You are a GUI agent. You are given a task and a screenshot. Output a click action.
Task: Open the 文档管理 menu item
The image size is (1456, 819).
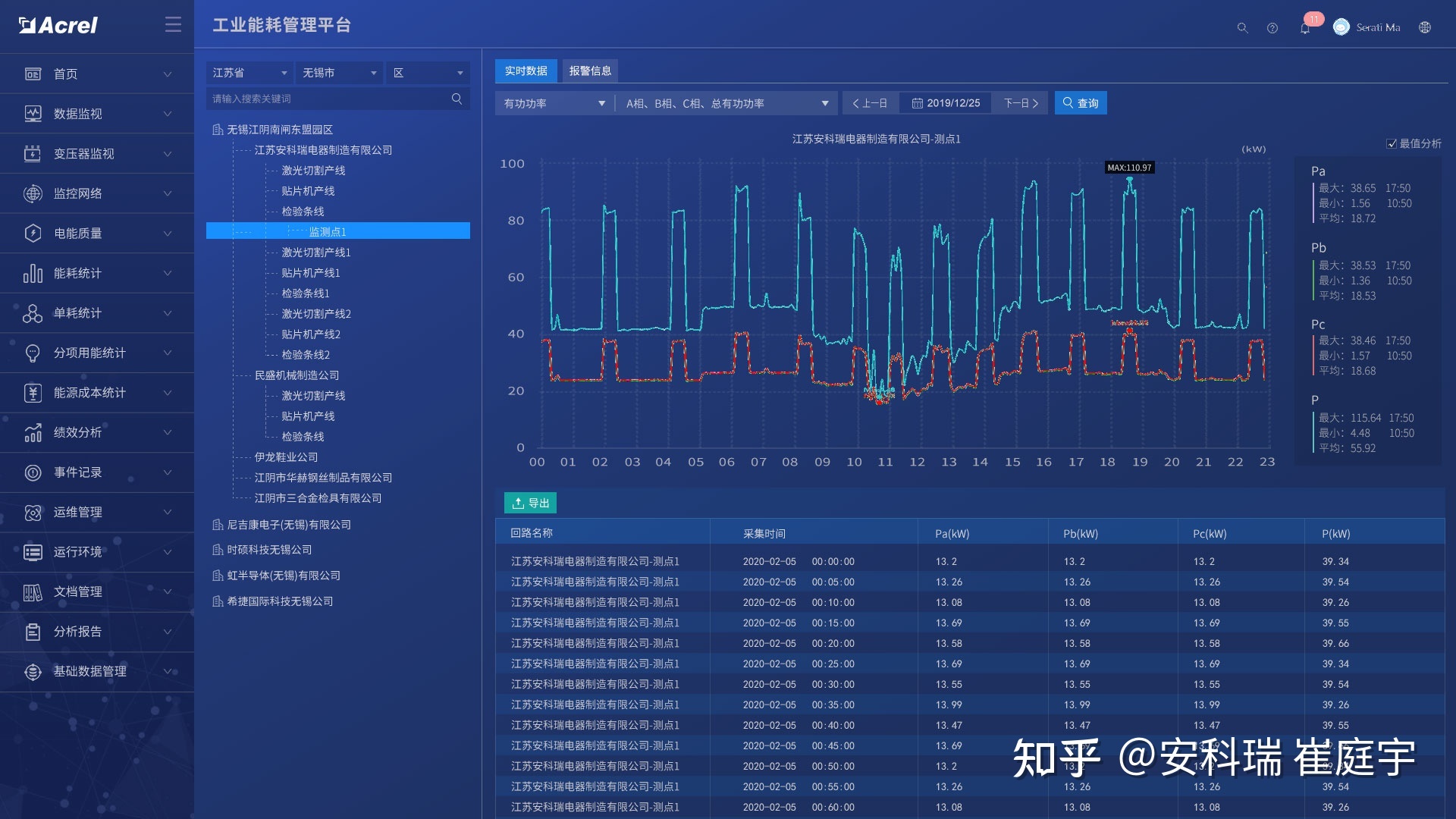(97, 592)
